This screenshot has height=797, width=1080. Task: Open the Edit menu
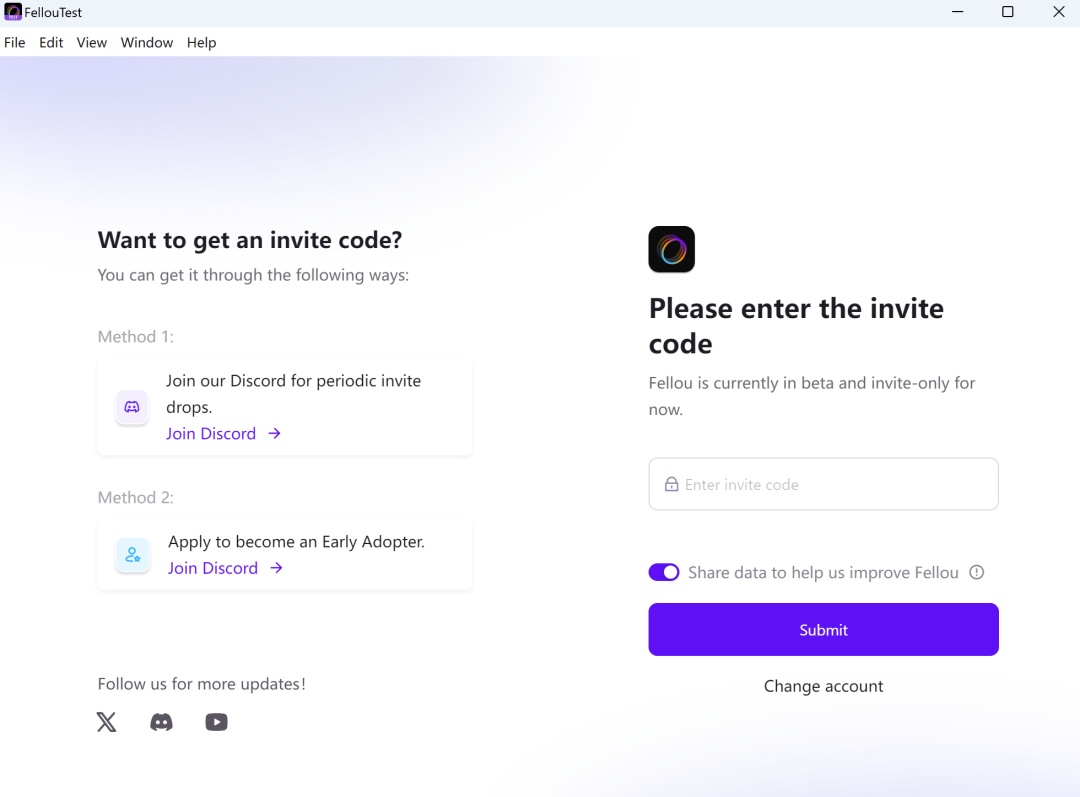pyautogui.click(x=51, y=43)
